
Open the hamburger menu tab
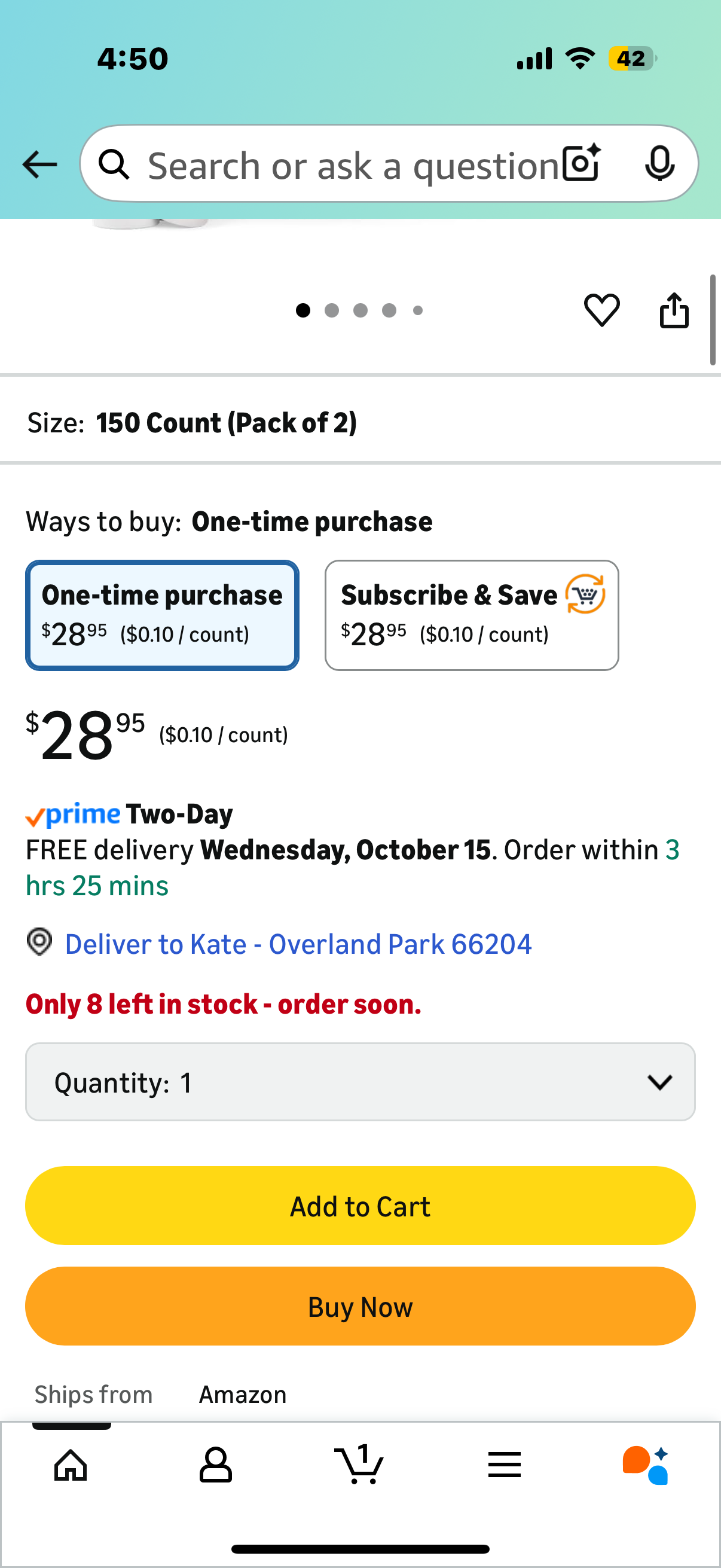pos(505,1464)
